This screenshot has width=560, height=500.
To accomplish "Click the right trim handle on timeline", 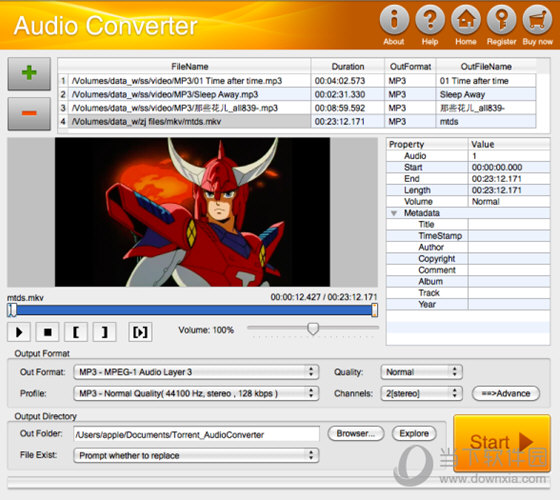I will (x=374, y=310).
